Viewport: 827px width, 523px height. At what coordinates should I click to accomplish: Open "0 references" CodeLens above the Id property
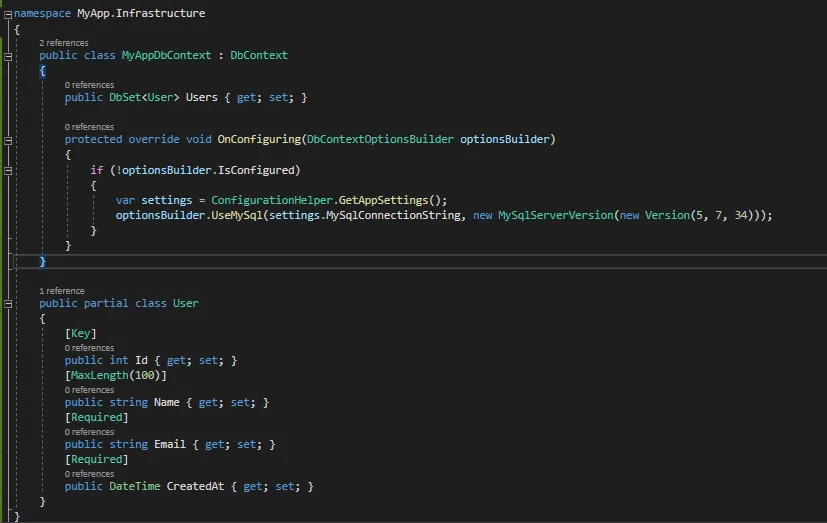(x=89, y=348)
